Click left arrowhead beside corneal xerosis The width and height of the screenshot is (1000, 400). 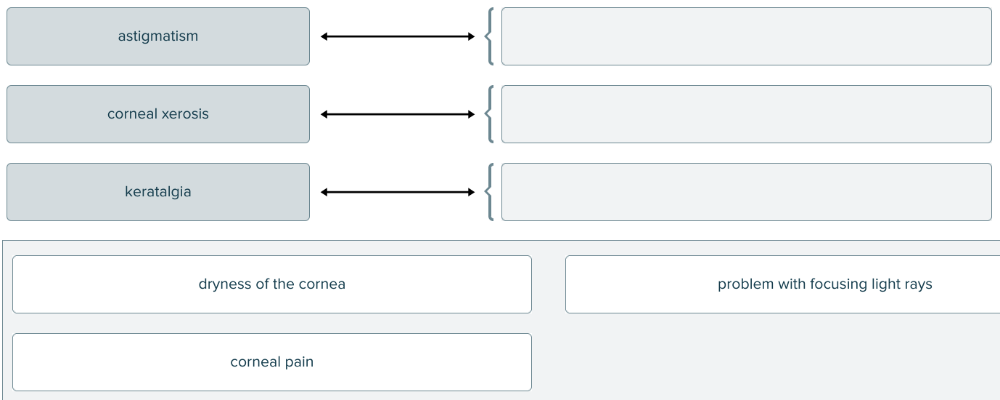[x=325, y=114]
